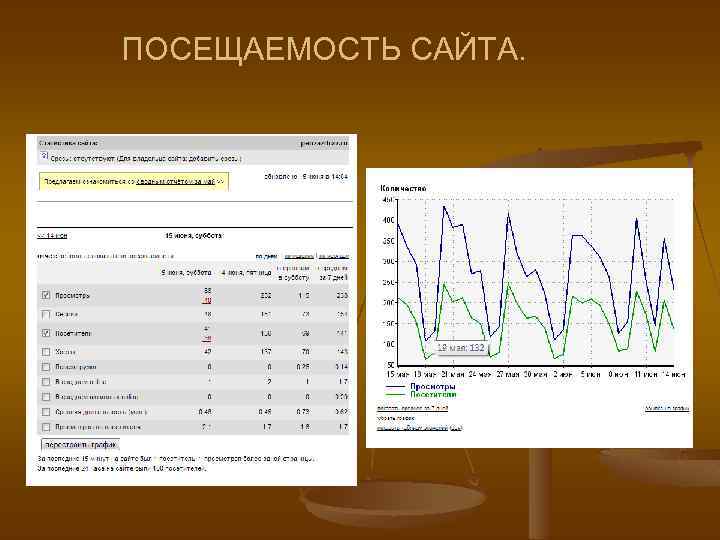Viewport: 720px width, 540px height.
Task: Uncheck the Посетители checkbox
Action: coord(45,333)
